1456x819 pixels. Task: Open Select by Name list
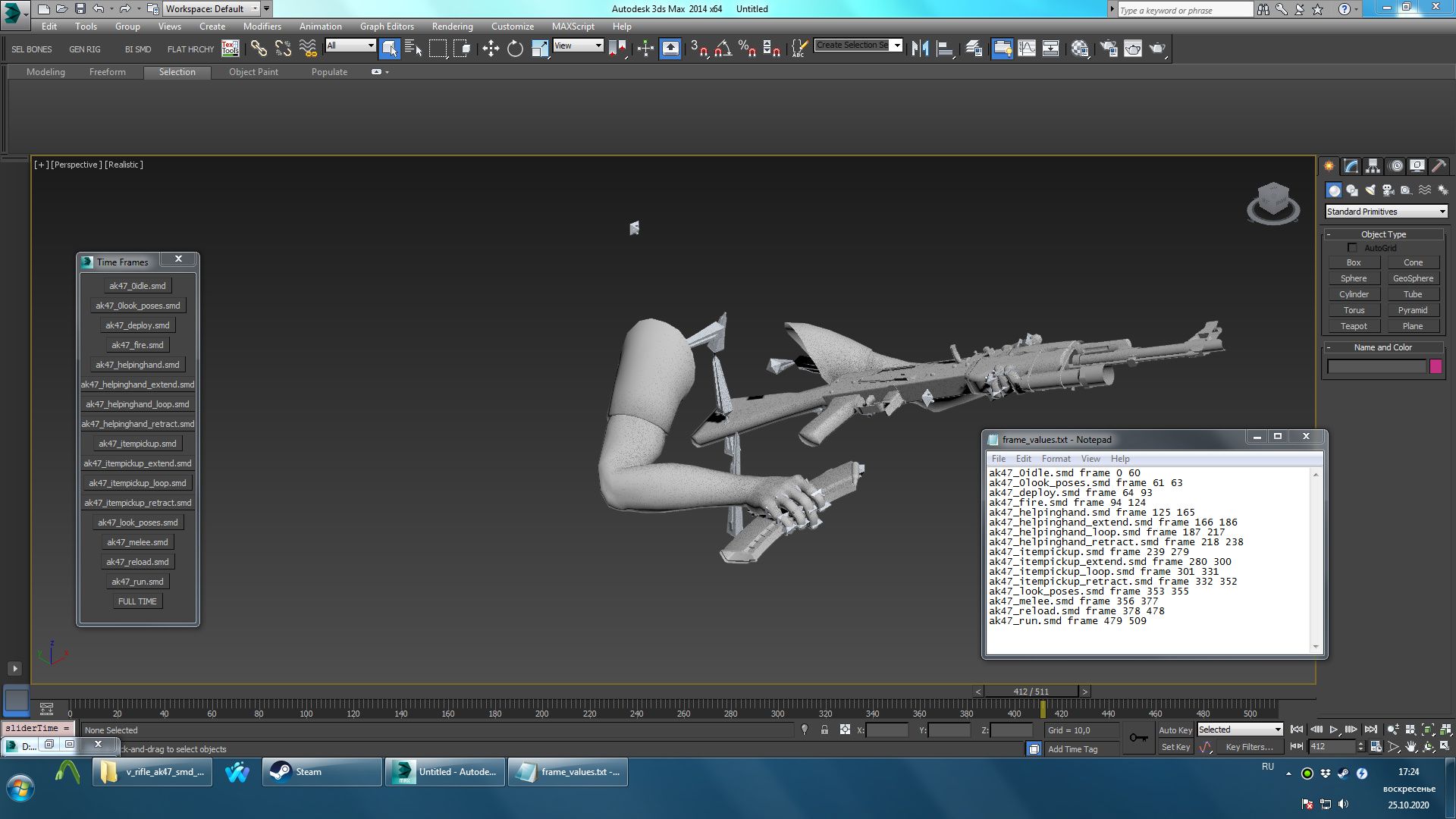(x=413, y=49)
